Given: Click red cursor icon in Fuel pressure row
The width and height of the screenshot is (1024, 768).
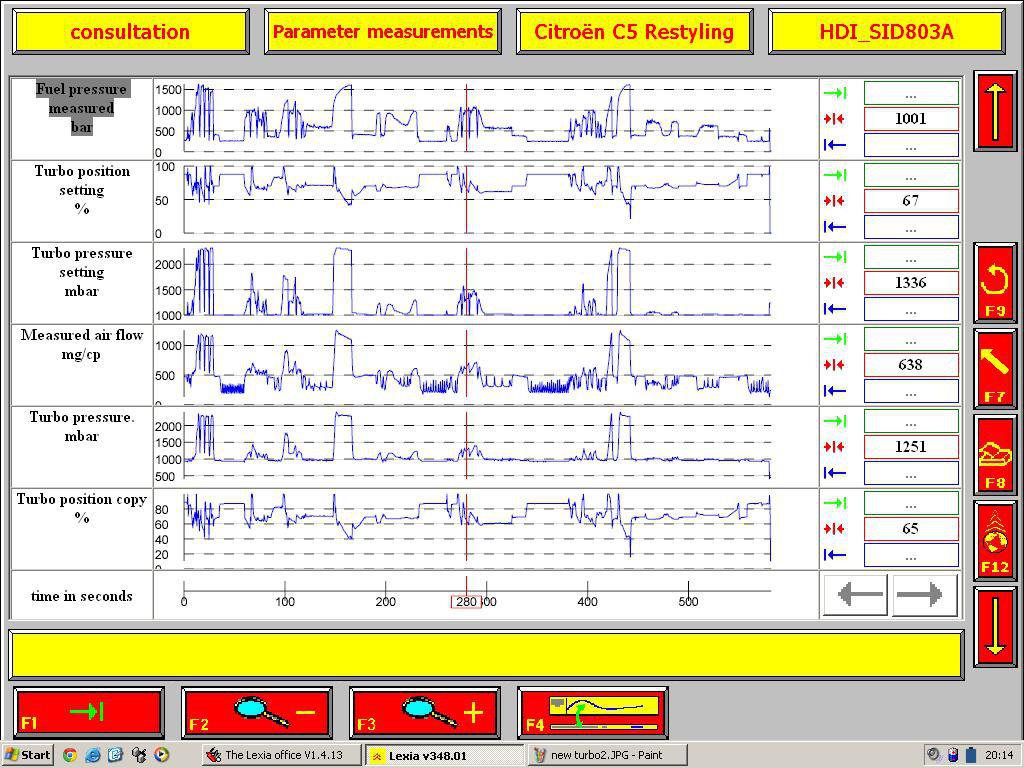Looking at the screenshot, I should click(835, 119).
